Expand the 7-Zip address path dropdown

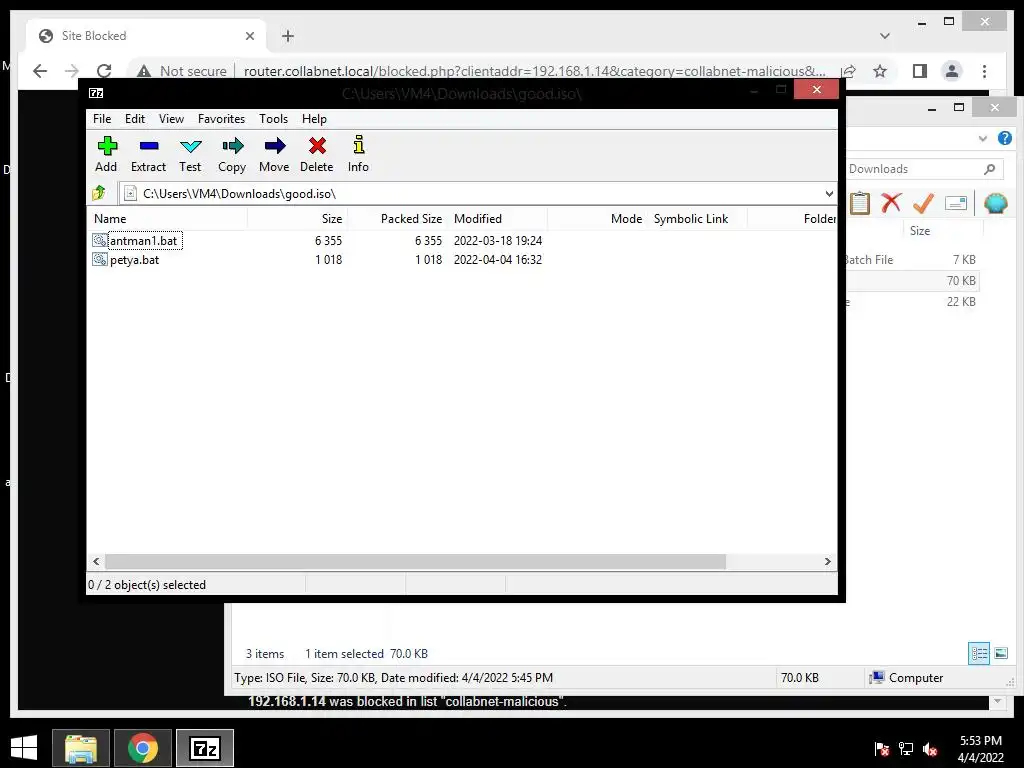coord(829,193)
